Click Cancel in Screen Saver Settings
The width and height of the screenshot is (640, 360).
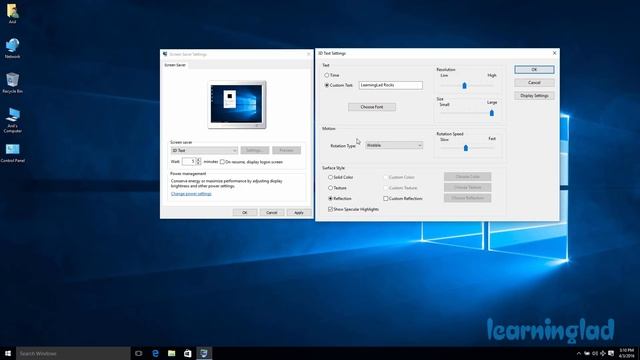click(x=271, y=213)
